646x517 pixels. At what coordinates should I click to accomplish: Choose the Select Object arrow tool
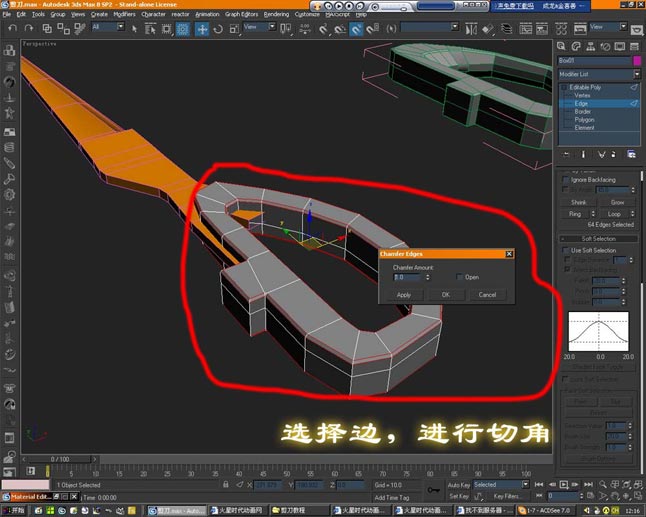pos(134,28)
